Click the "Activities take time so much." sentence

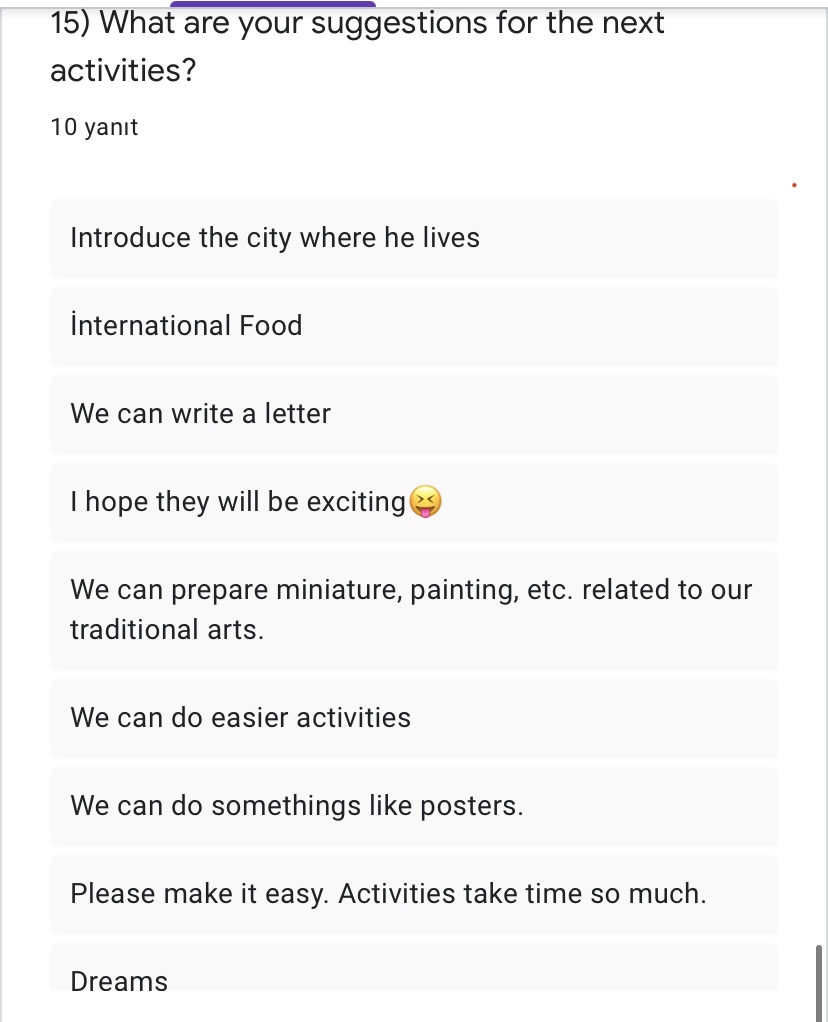pos(522,894)
